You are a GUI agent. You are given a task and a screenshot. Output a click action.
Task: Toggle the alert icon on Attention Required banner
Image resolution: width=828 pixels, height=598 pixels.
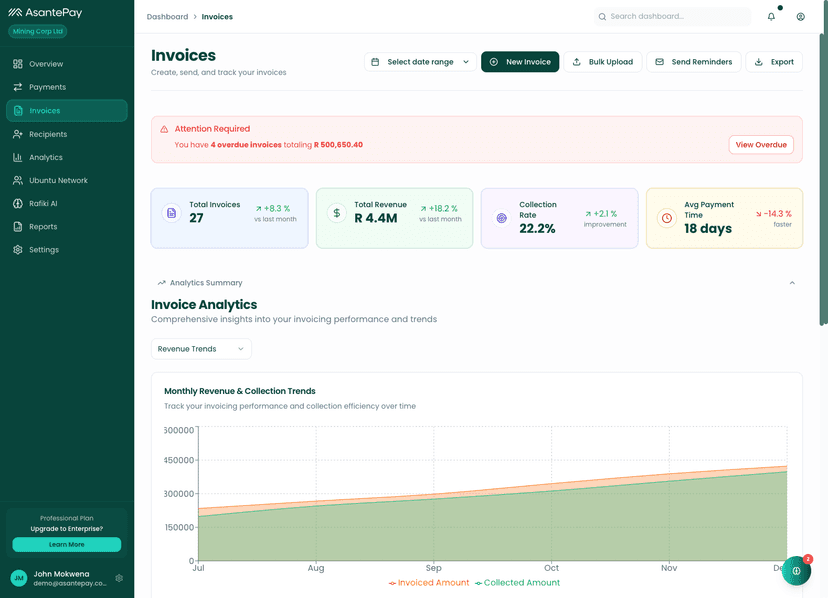coord(166,130)
